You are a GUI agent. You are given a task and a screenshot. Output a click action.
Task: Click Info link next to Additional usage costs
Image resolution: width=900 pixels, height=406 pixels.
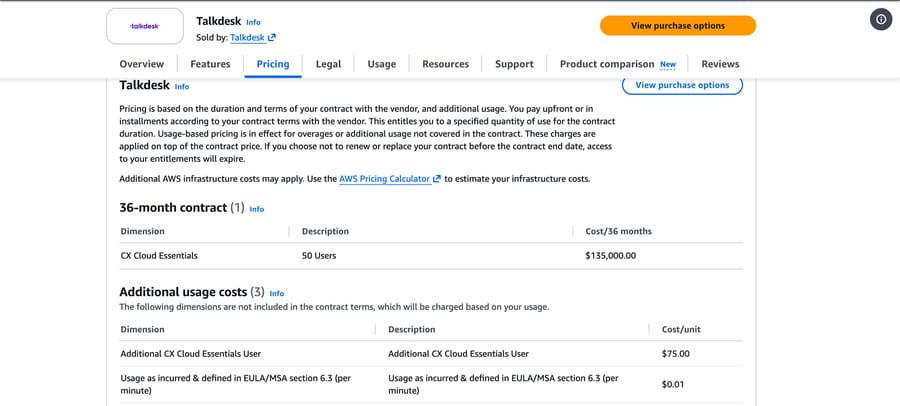click(277, 293)
